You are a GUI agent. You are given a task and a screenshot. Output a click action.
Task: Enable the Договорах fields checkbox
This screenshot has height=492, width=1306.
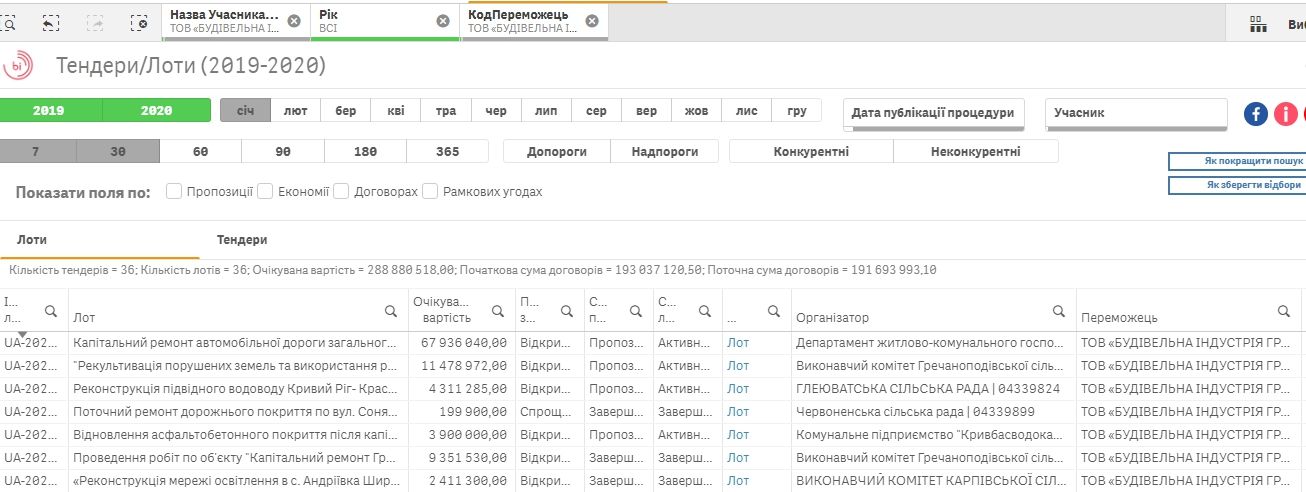point(341,191)
